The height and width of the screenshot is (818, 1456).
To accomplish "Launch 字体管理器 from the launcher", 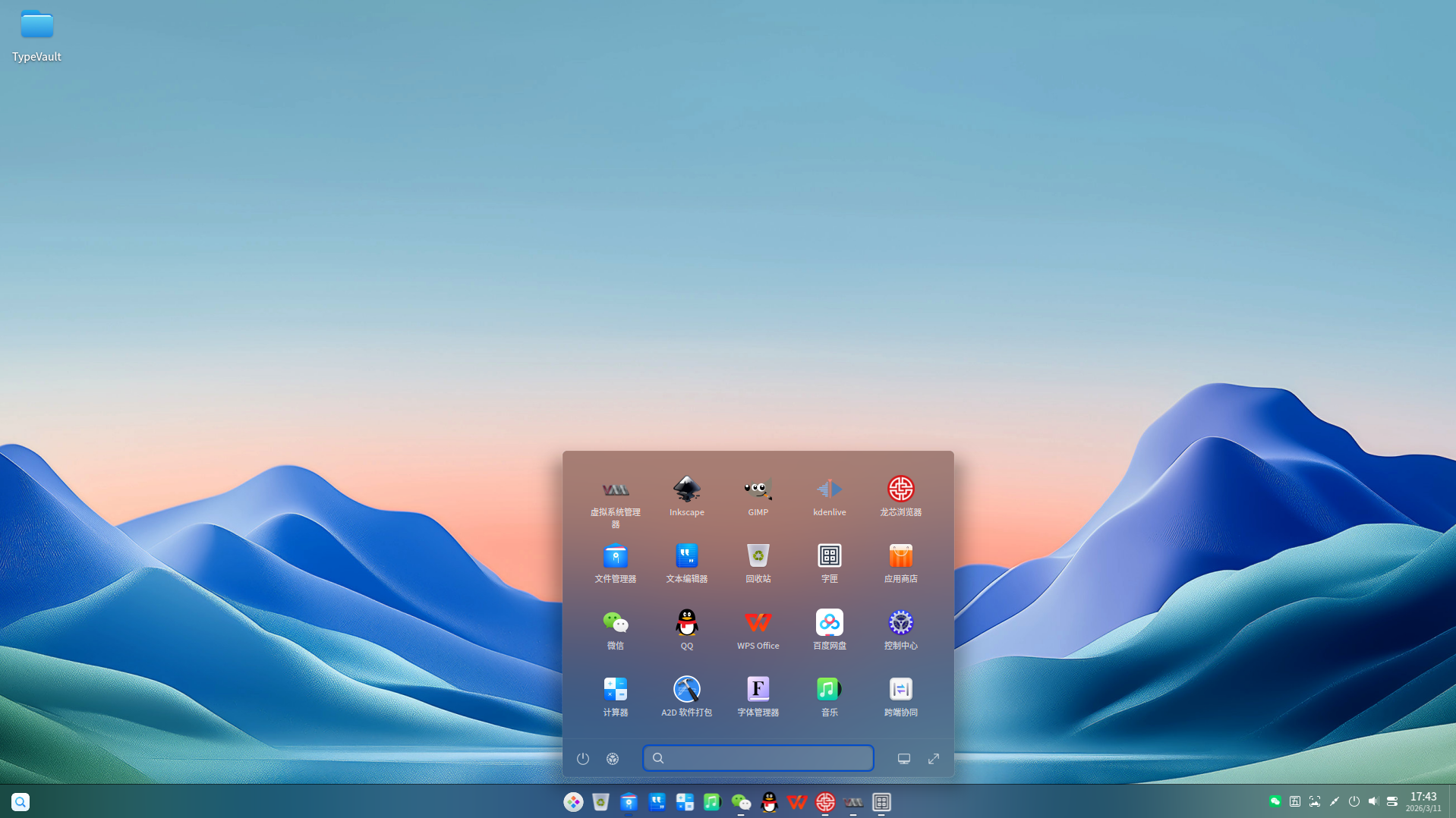I will click(x=758, y=696).
